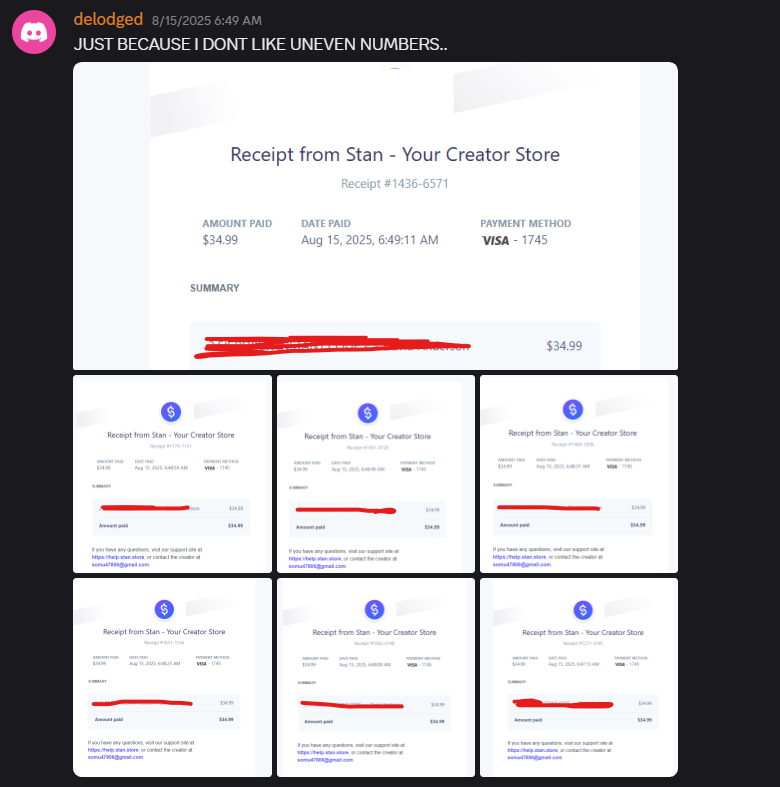The image size is (780, 787).
Task: Click the dollar icon in the bottom-left receipt
Action: coord(164,609)
